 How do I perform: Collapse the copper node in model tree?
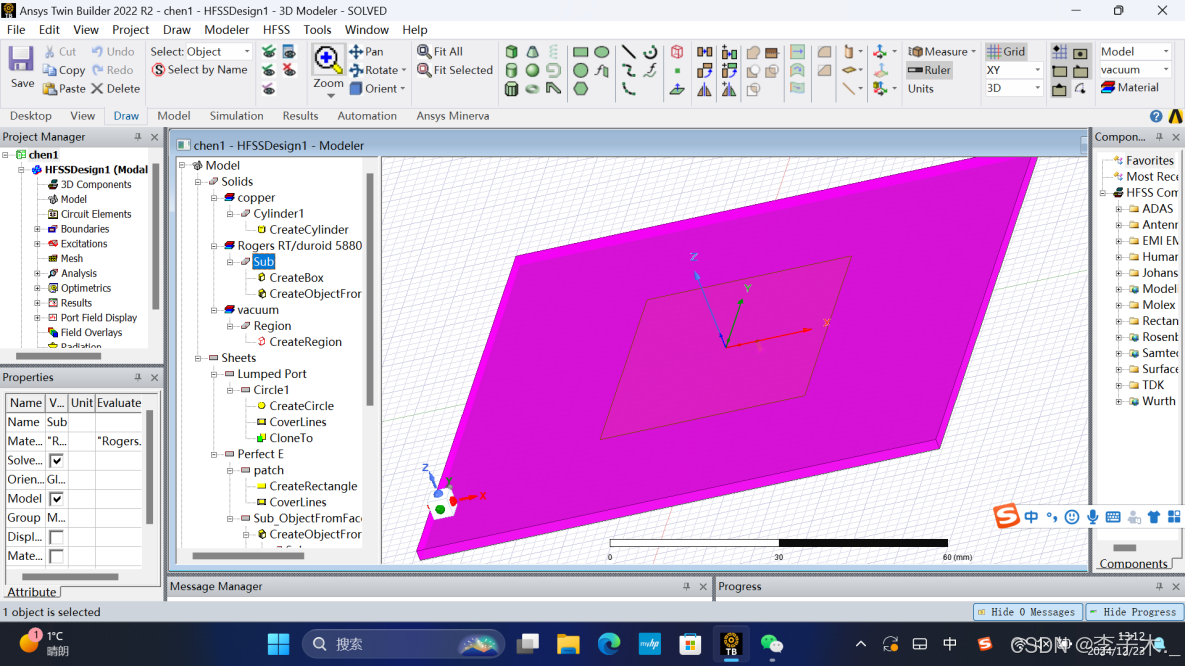tap(214, 197)
